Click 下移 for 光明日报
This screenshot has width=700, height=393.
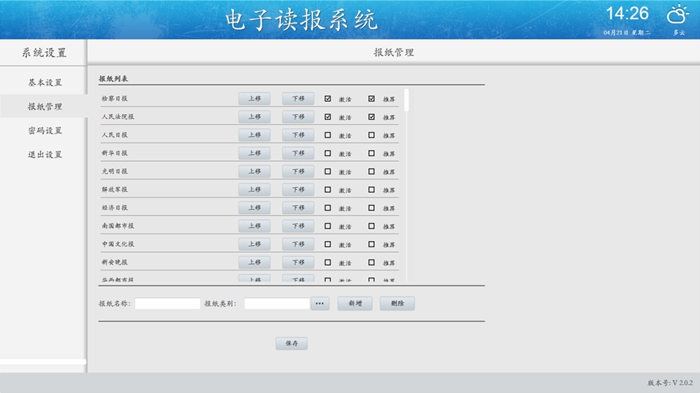(298, 171)
